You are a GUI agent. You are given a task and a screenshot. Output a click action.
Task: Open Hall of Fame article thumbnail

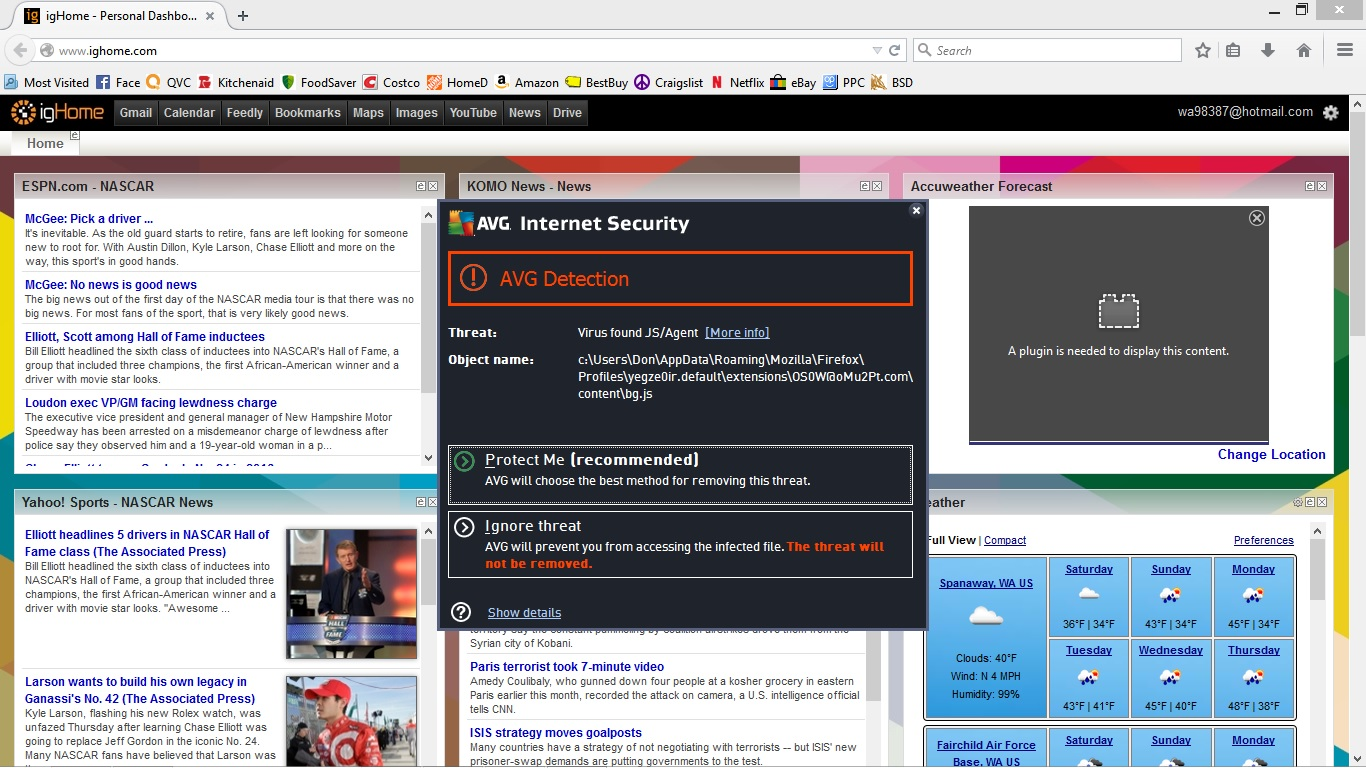351,593
